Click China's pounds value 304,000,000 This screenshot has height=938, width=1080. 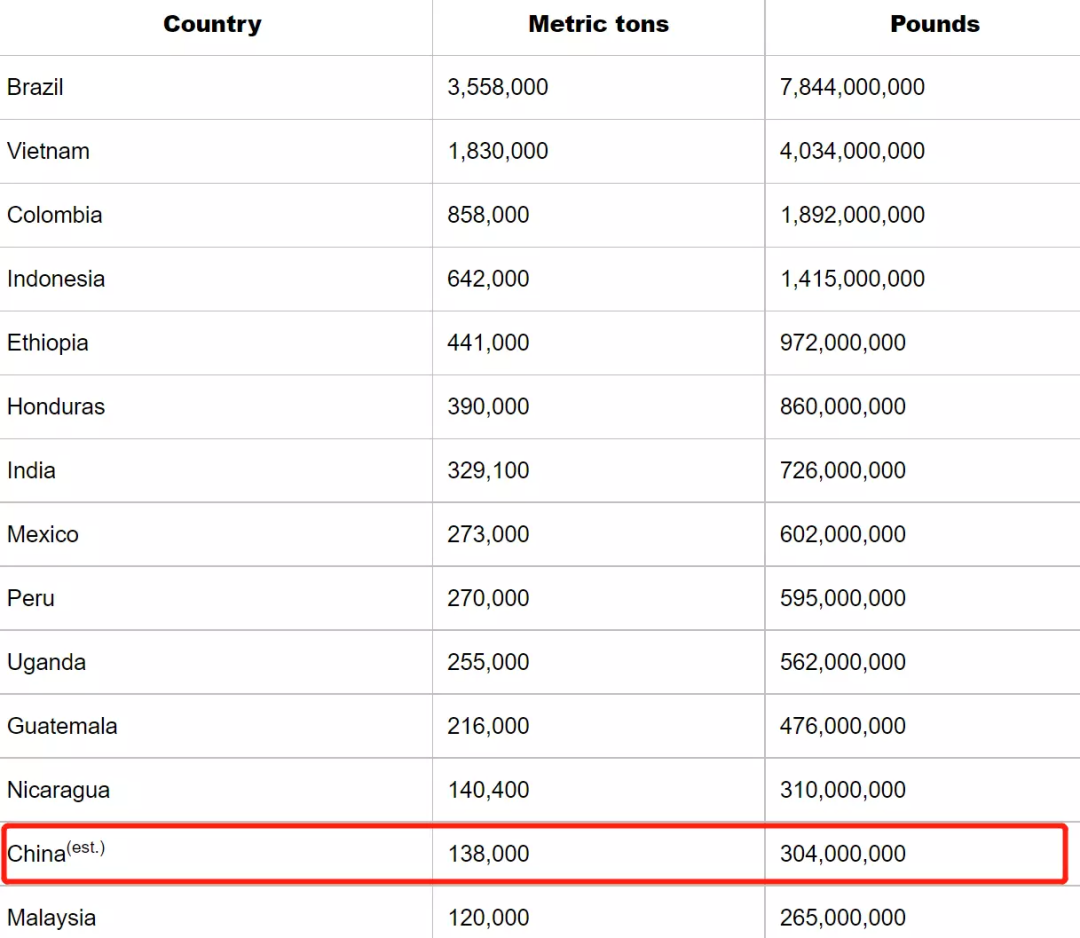pos(843,854)
